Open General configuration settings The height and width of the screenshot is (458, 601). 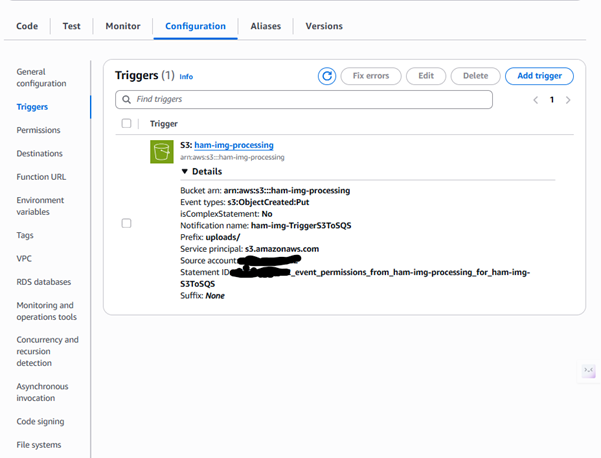pos(41,77)
